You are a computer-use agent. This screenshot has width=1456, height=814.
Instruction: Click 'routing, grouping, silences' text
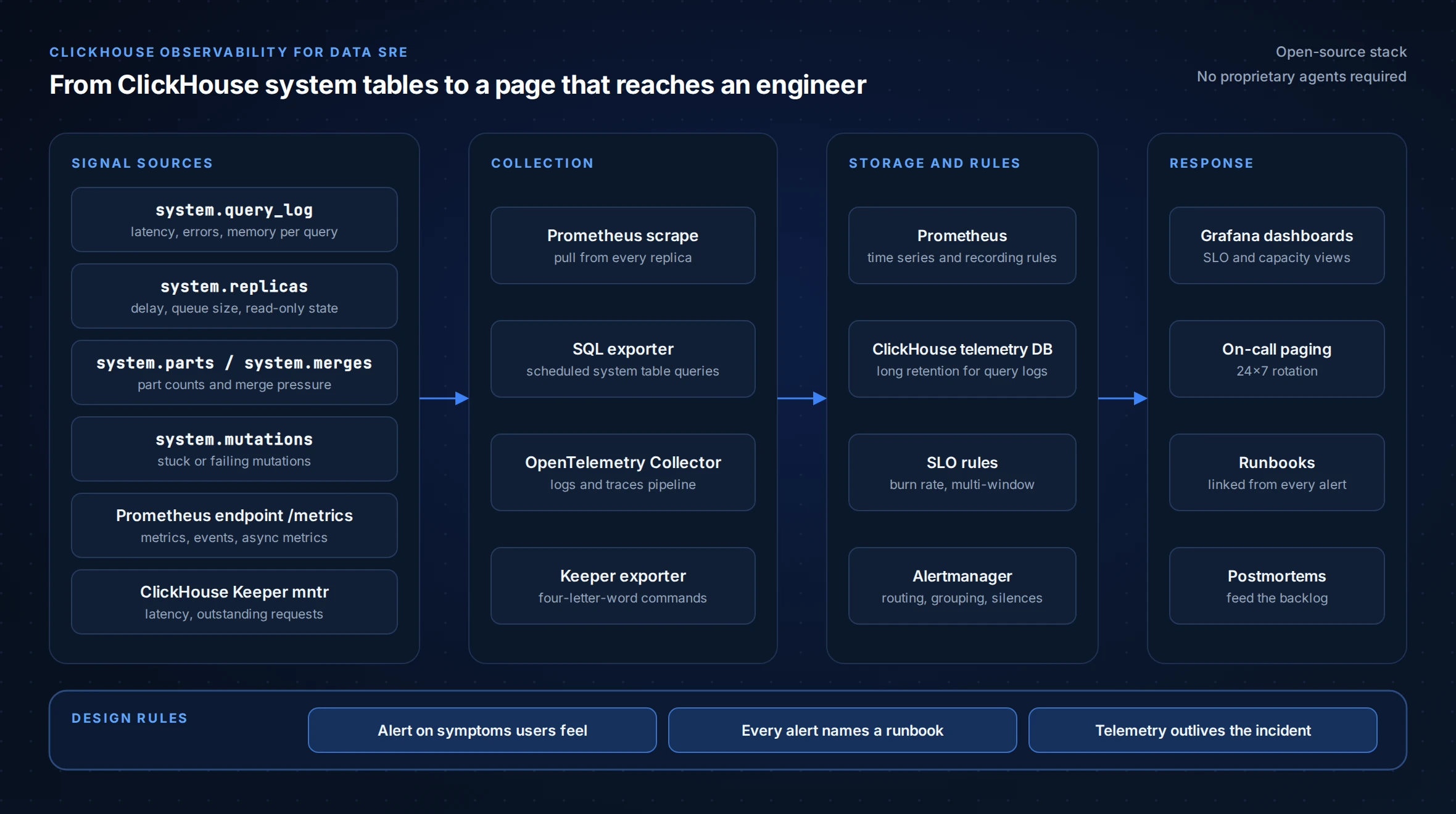coord(962,598)
